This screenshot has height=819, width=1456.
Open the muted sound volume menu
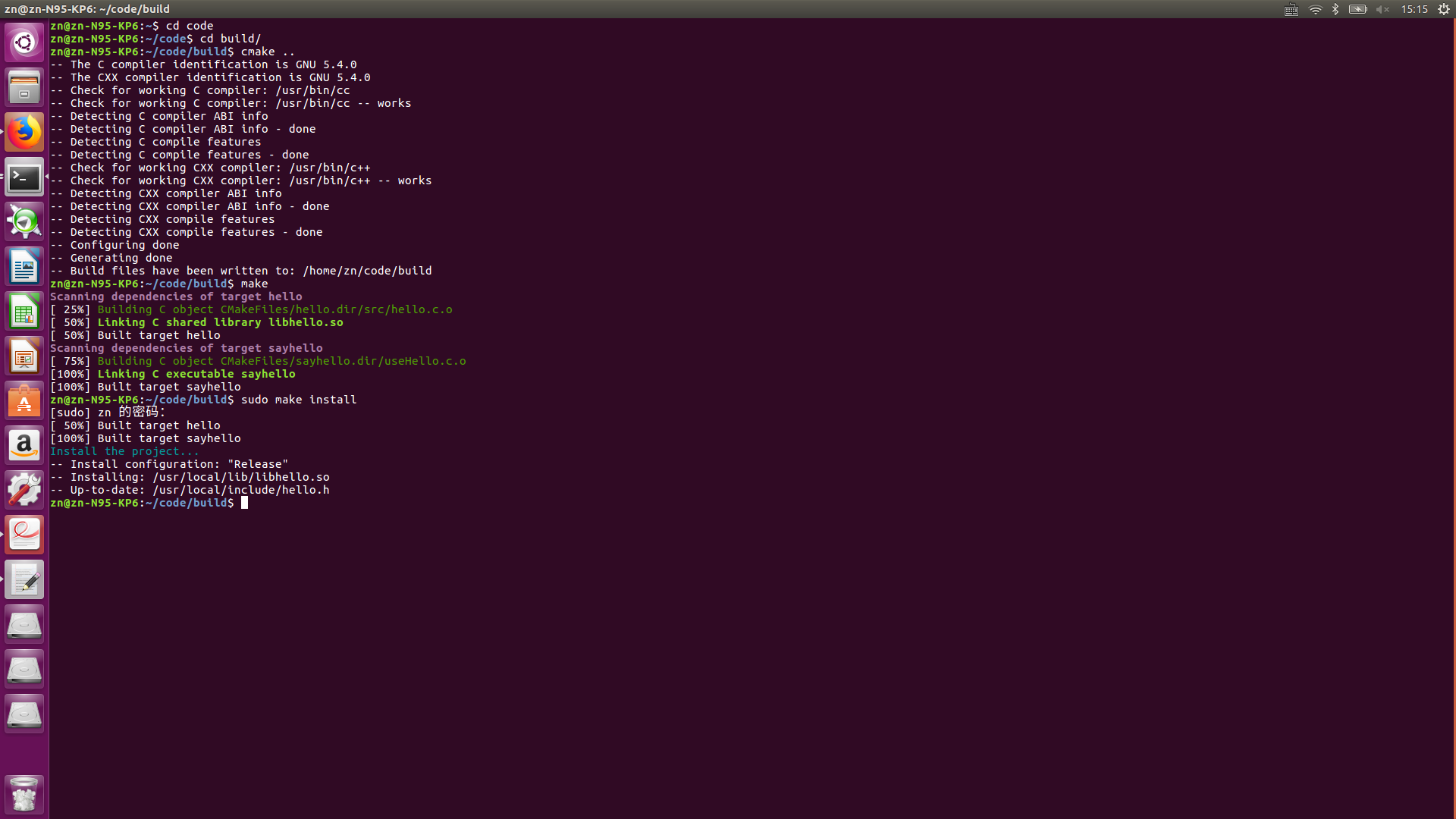tap(1382, 9)
